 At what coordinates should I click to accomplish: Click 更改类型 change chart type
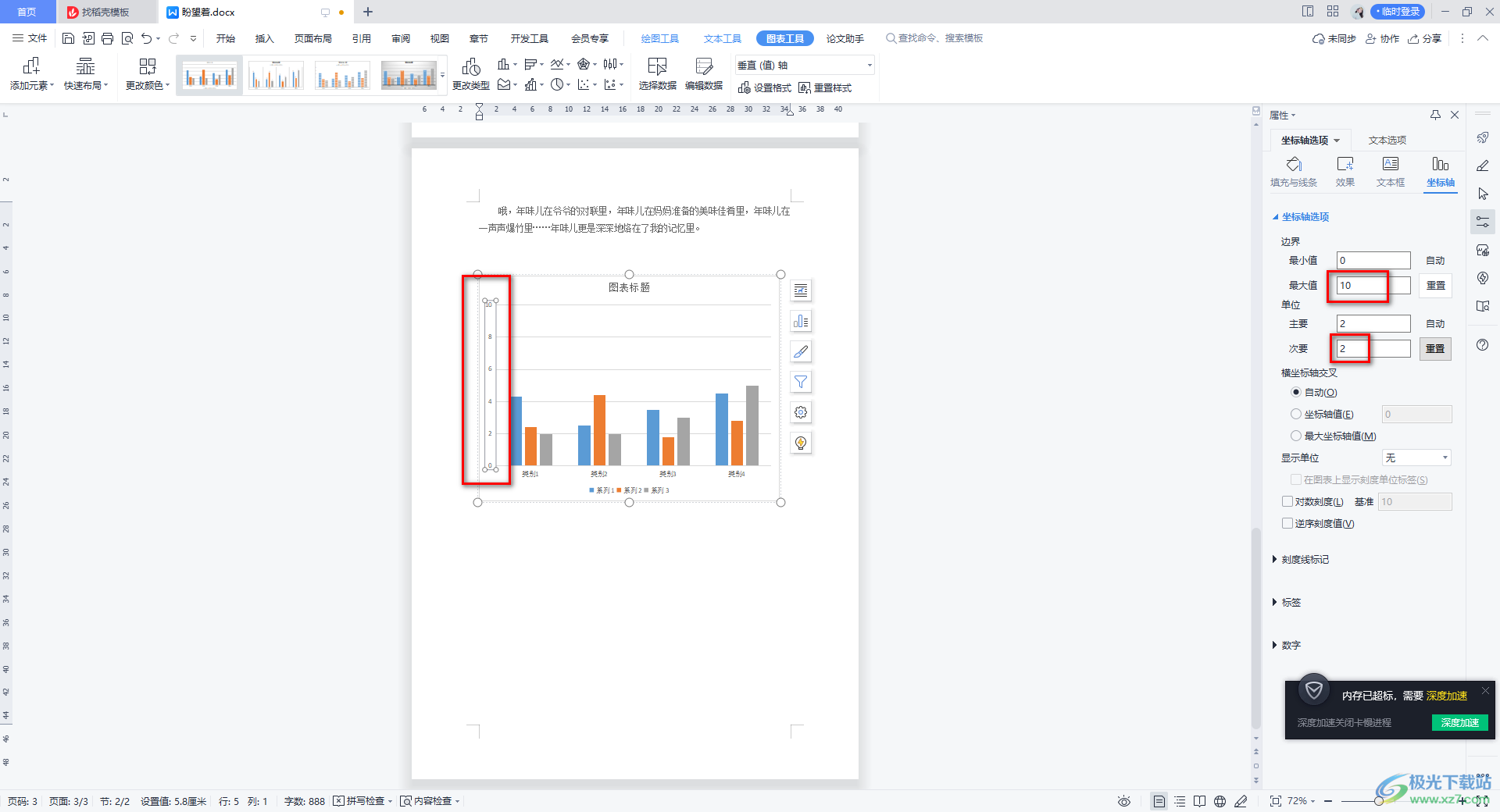[471, 74]
